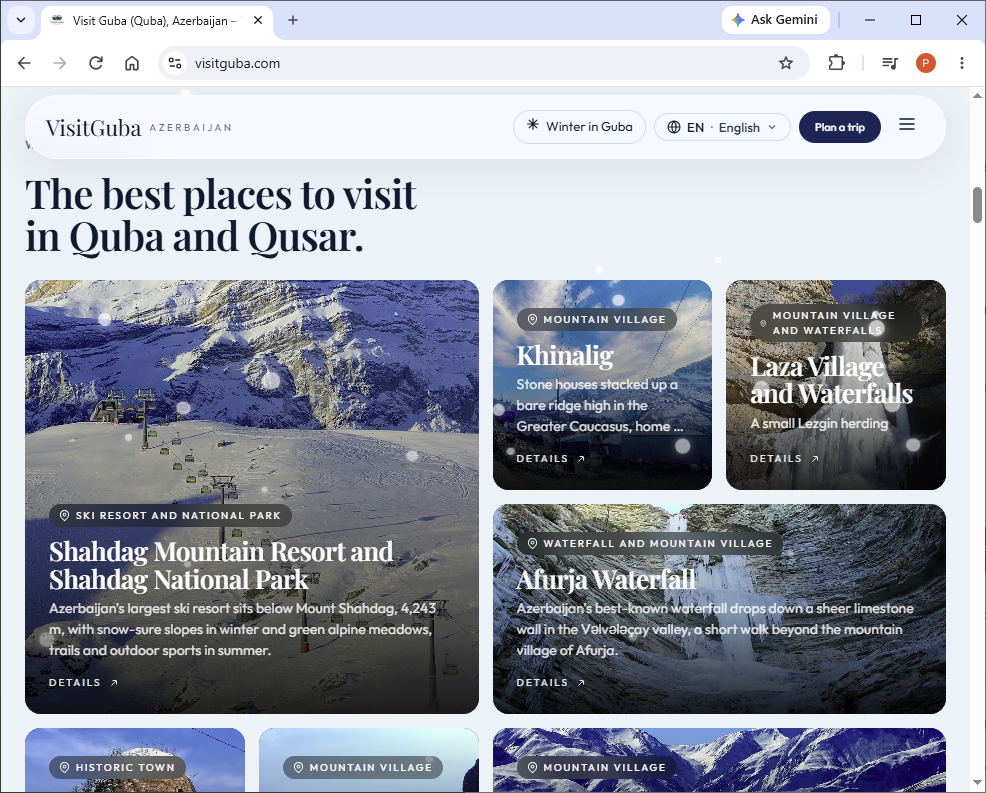View site information icon in address bar
This screenshot has height=793, width=986.
pos(175,63)
